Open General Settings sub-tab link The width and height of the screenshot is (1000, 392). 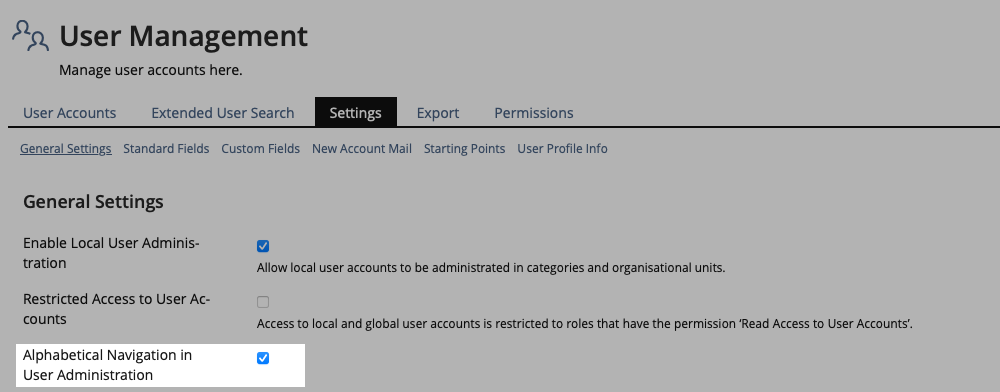66,149
